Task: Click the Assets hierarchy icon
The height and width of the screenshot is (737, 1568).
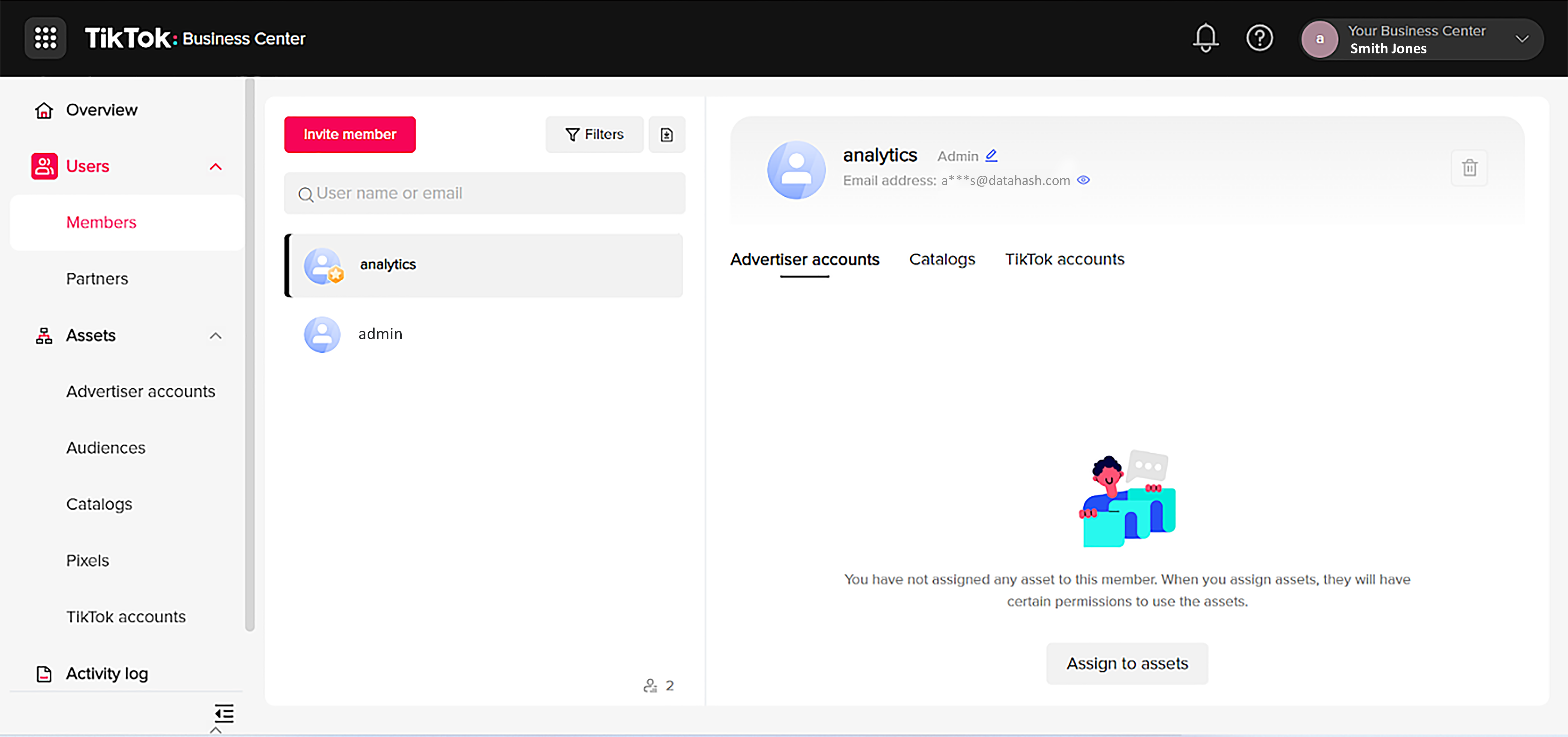Action: (44, 335)
